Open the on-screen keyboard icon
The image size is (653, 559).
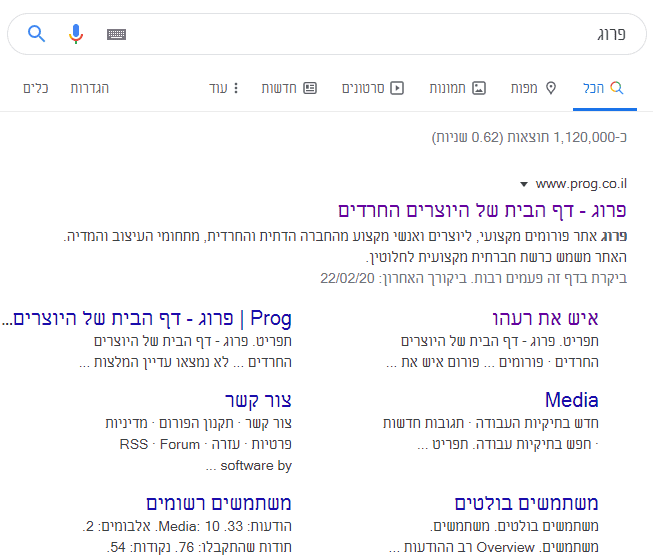[x=116, y=34]
